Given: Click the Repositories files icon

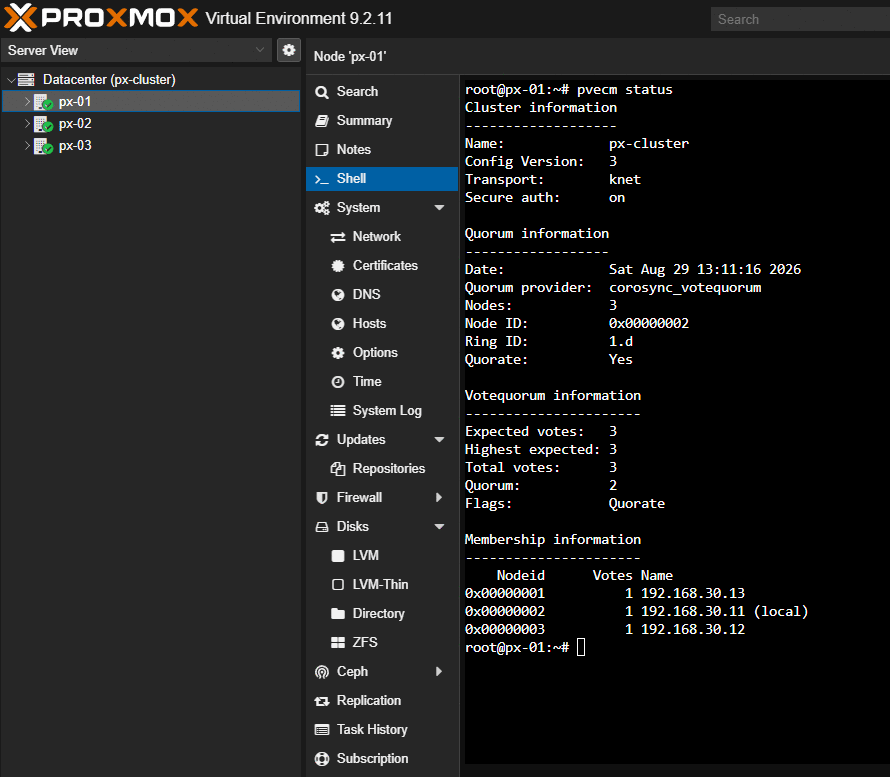Looking at the screenshot, I should coord(338,469).
